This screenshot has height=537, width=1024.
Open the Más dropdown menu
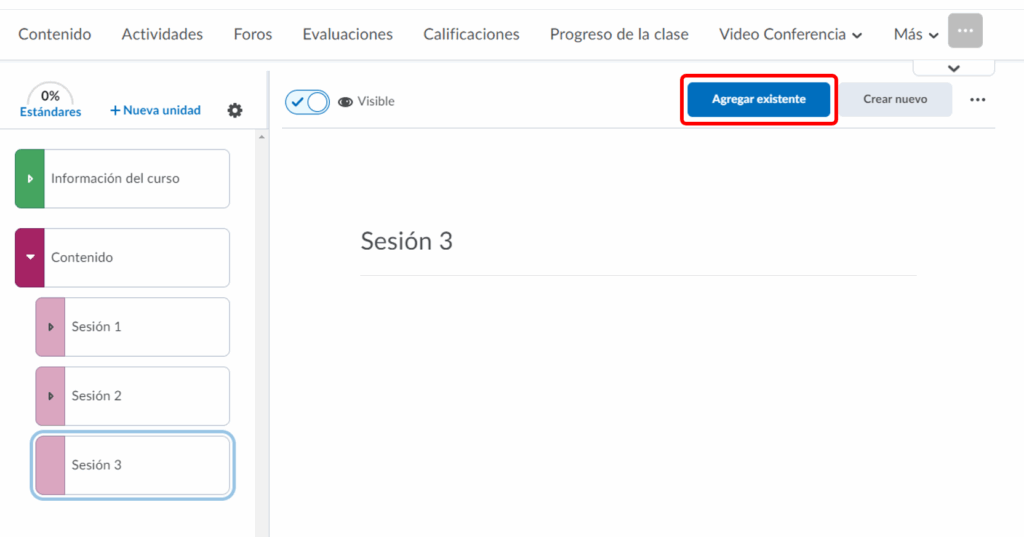click(x=916, y=34)
